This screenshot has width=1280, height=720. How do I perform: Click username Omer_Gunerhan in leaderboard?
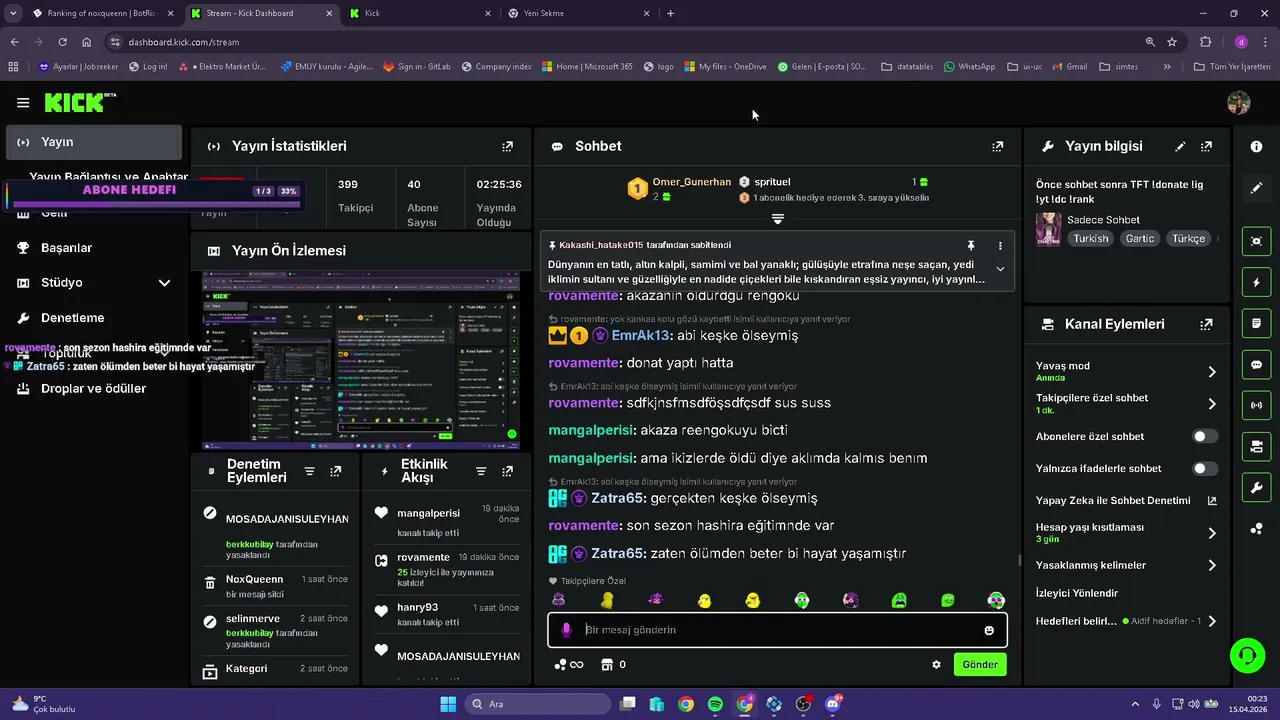pyautogui.click(x=692, y=182)
